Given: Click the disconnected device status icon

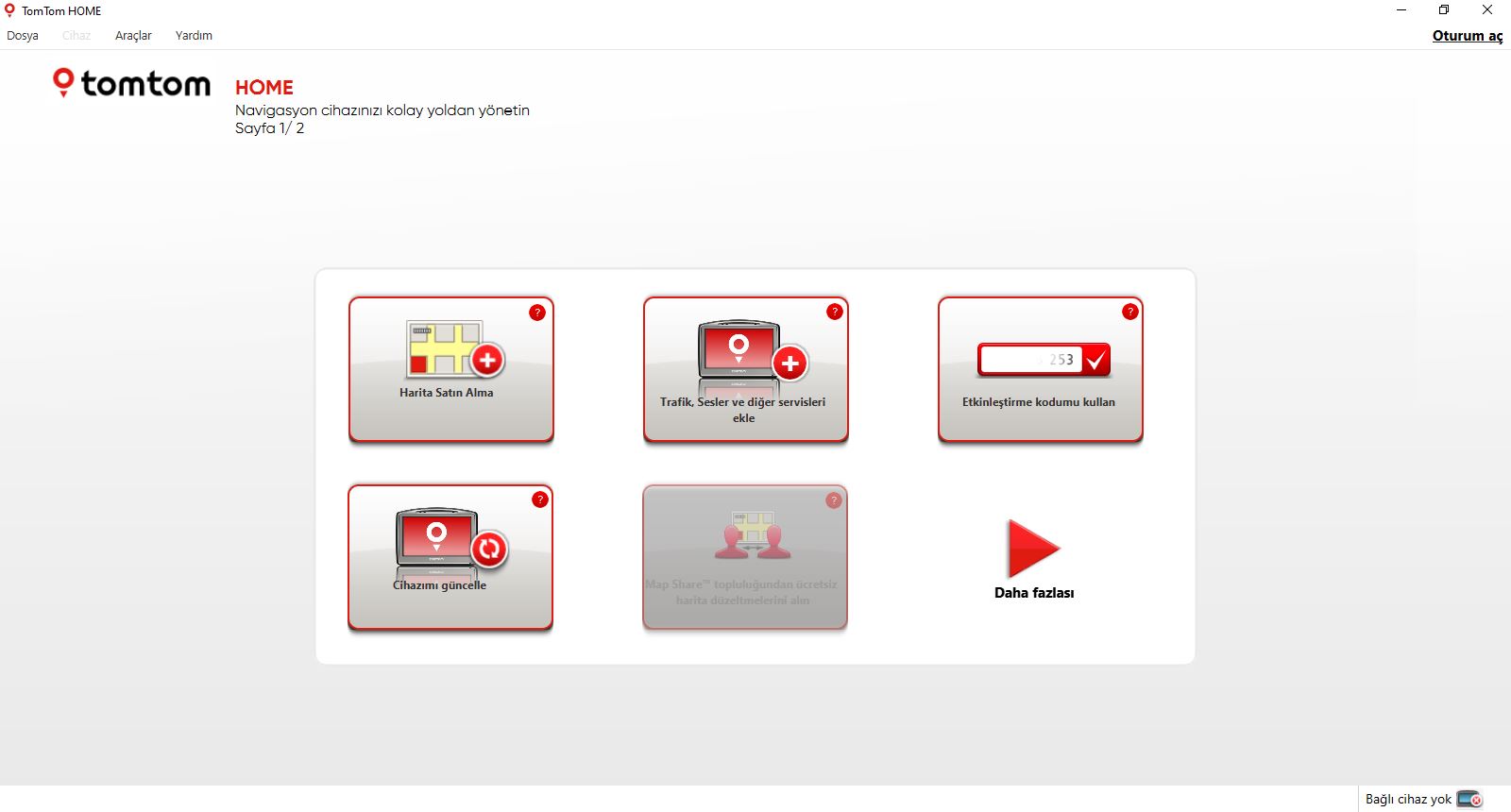Looking at the screenshot, I should (x=1469, y=799).
